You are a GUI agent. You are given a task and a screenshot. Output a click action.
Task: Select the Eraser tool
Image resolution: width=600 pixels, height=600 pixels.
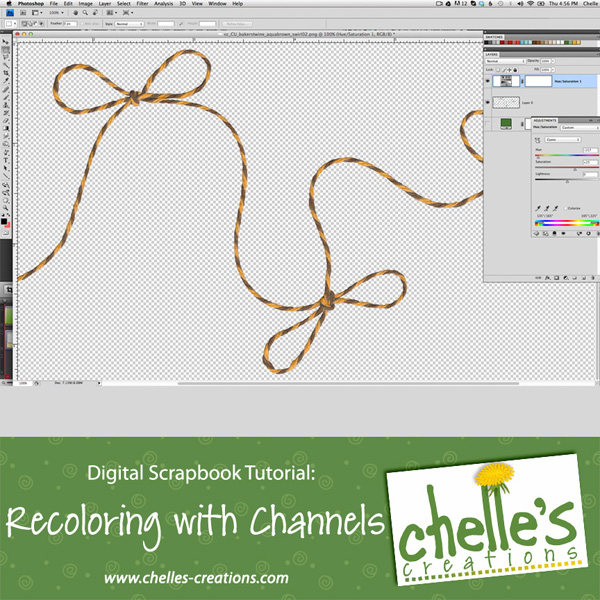pos(5,121)
